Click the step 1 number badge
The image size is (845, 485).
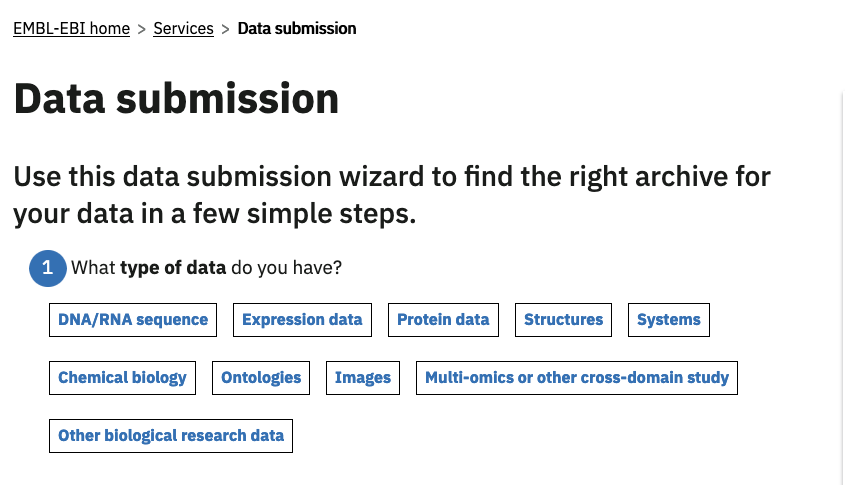tap(47, 268)
